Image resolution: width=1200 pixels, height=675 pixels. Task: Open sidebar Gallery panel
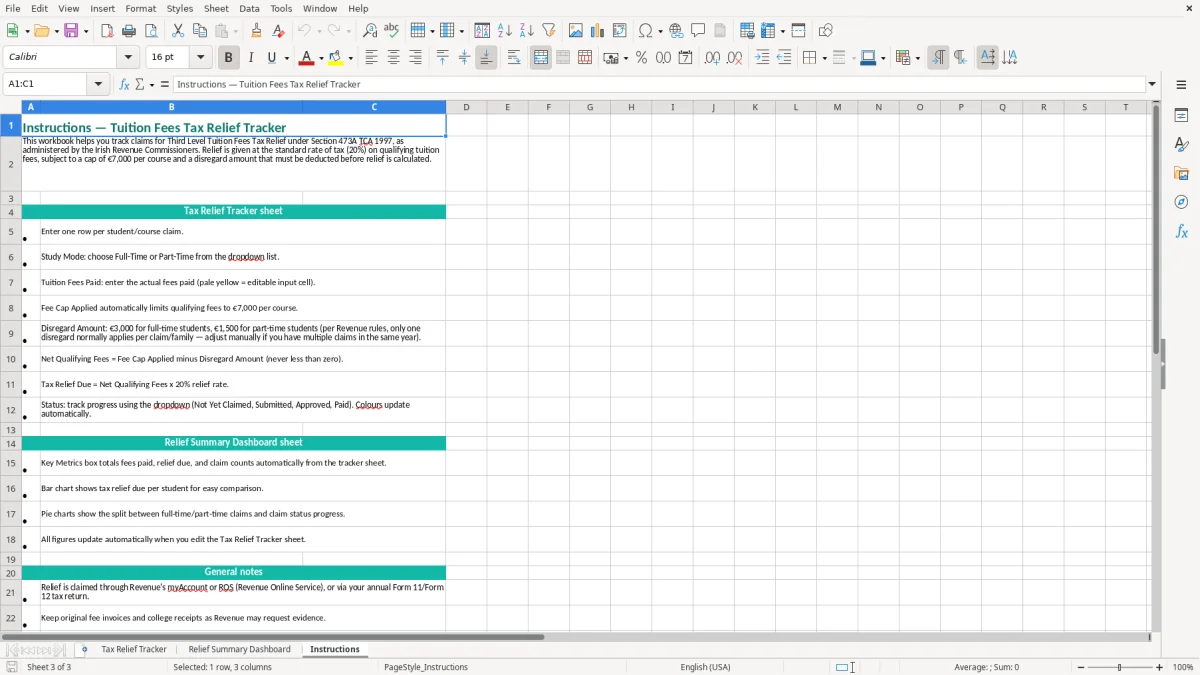[1181, 173]
